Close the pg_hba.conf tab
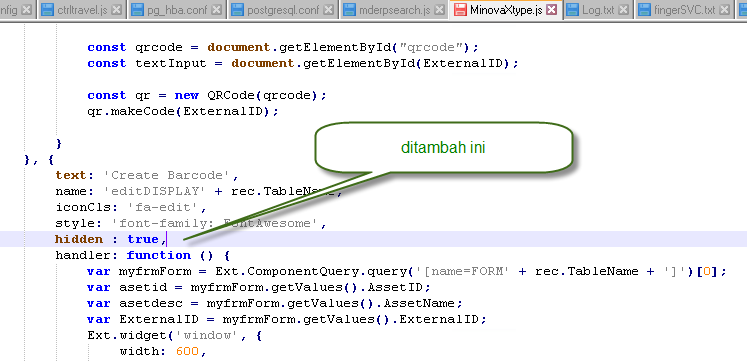Viewport: 747px width, 362px height. coord(217,10)
